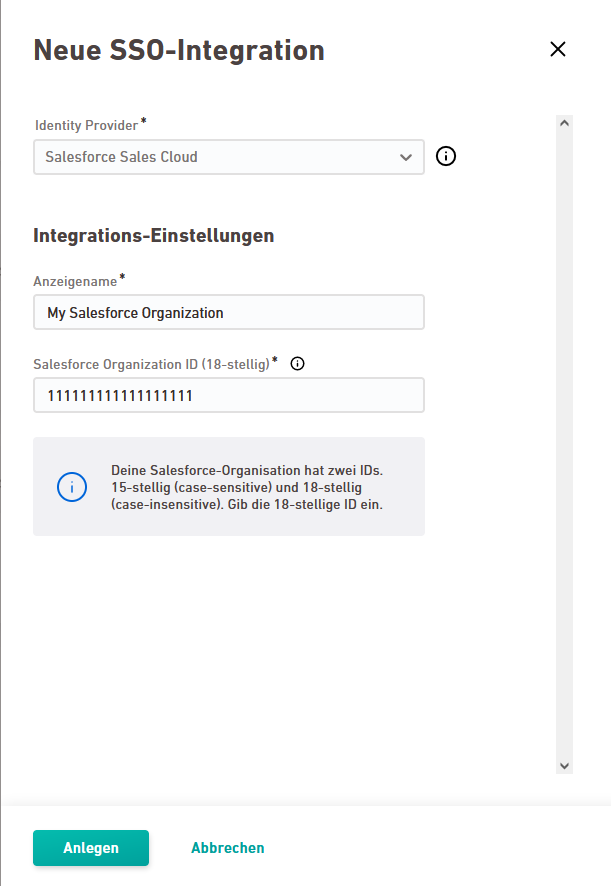Click the Neue SSO-Integration title
Screen dimensions: 611x886
(x=179, y=50)
